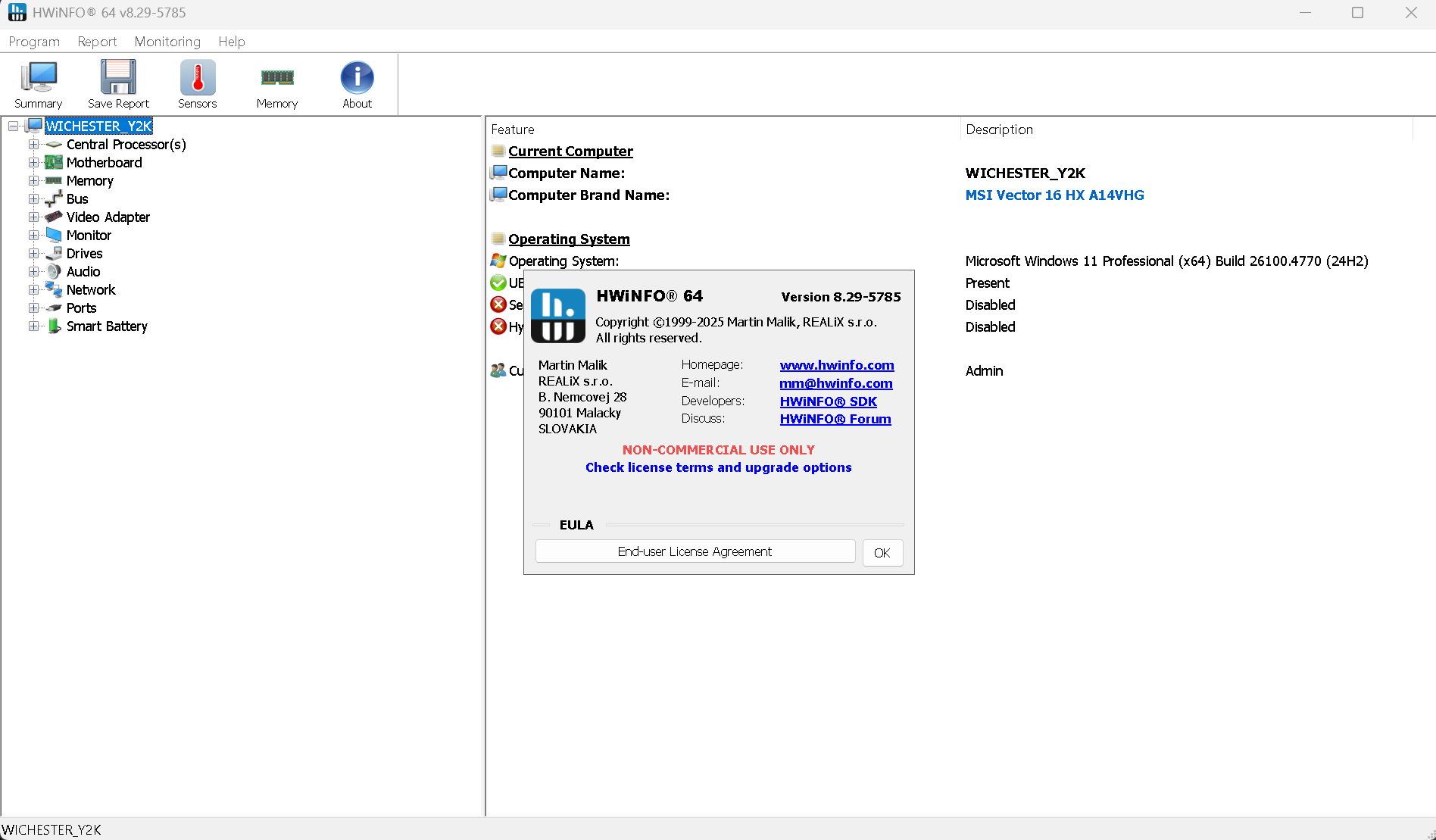Viewport: 1436px width, 840px height.
Task: Expand the Network tree node
Action: [x=33, y=289]
